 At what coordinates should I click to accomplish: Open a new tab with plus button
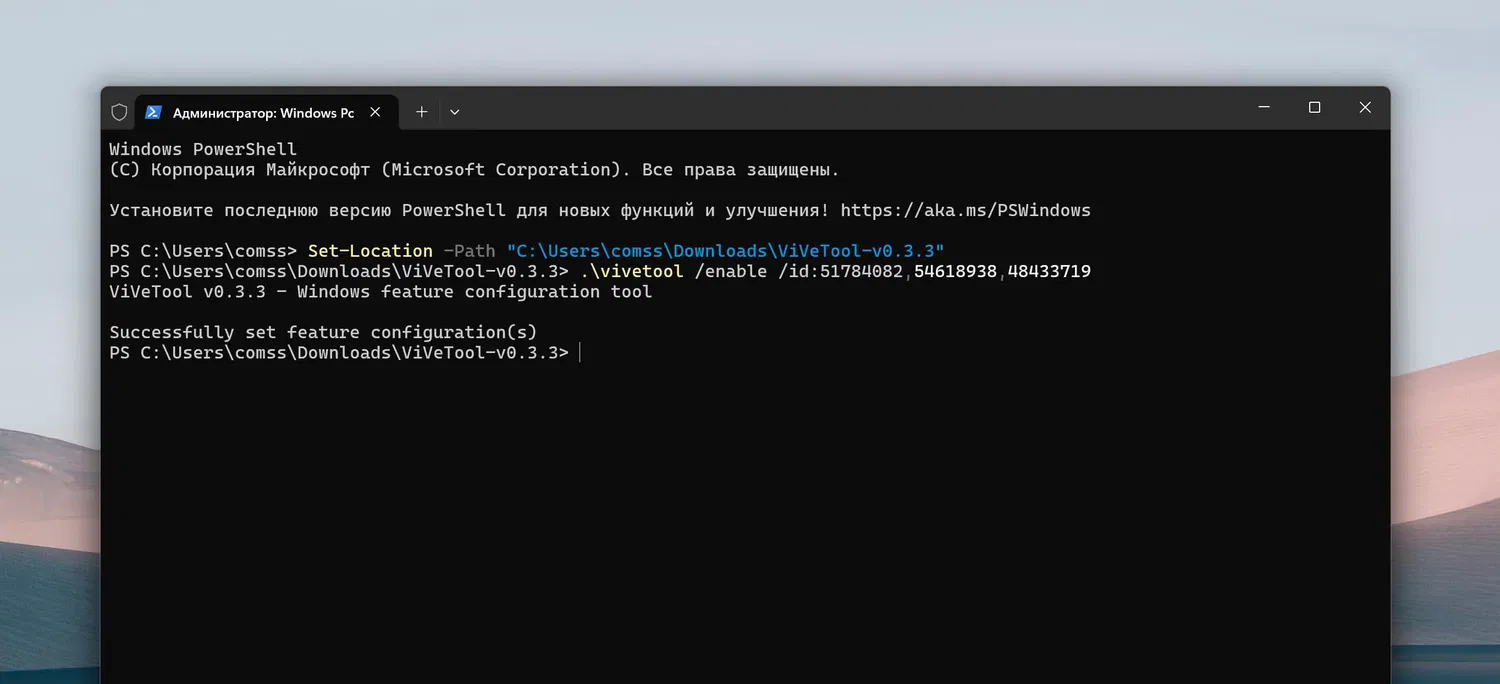pos(421,112)
